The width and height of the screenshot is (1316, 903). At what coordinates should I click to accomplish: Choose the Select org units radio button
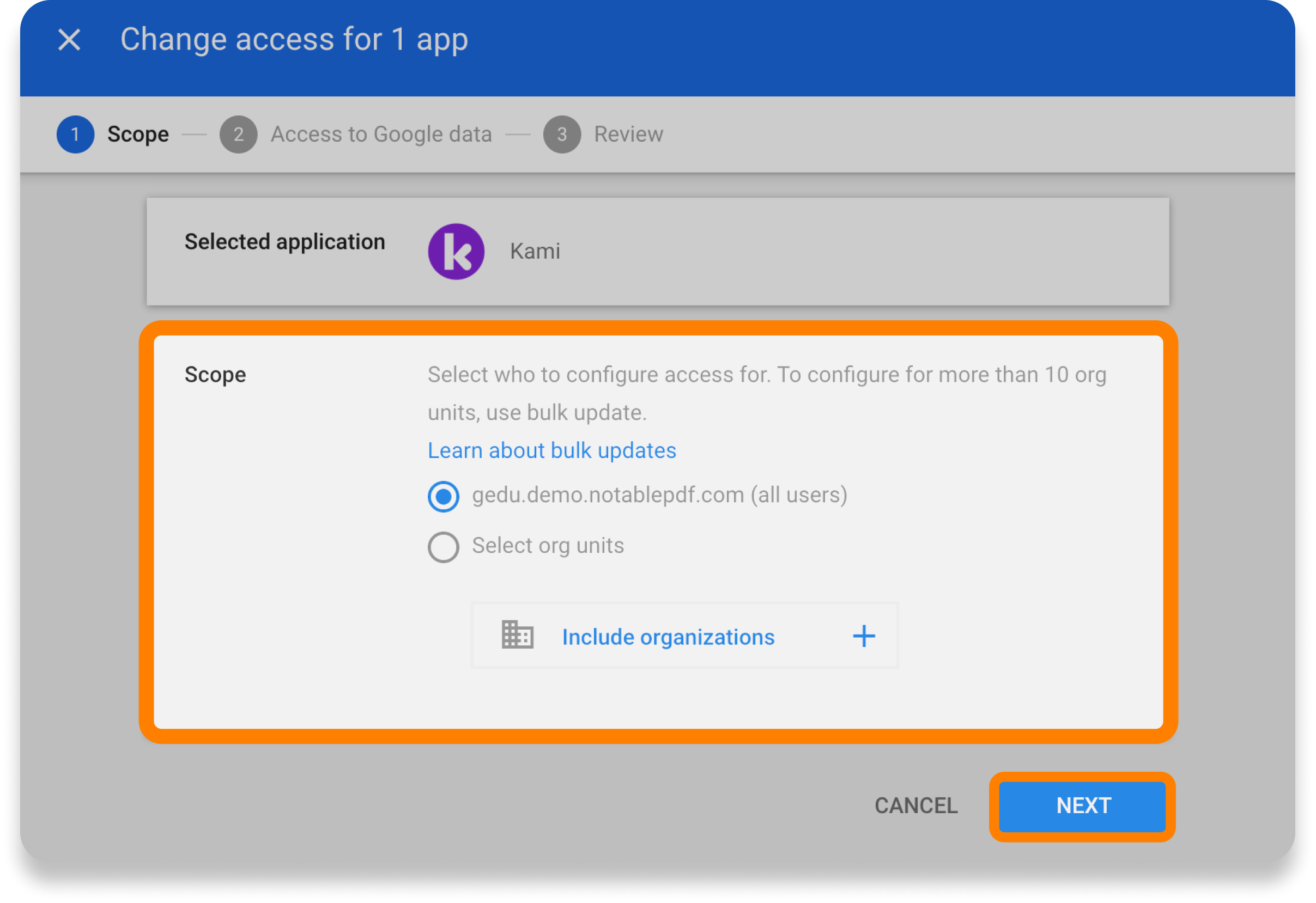[x=444, y=547]
